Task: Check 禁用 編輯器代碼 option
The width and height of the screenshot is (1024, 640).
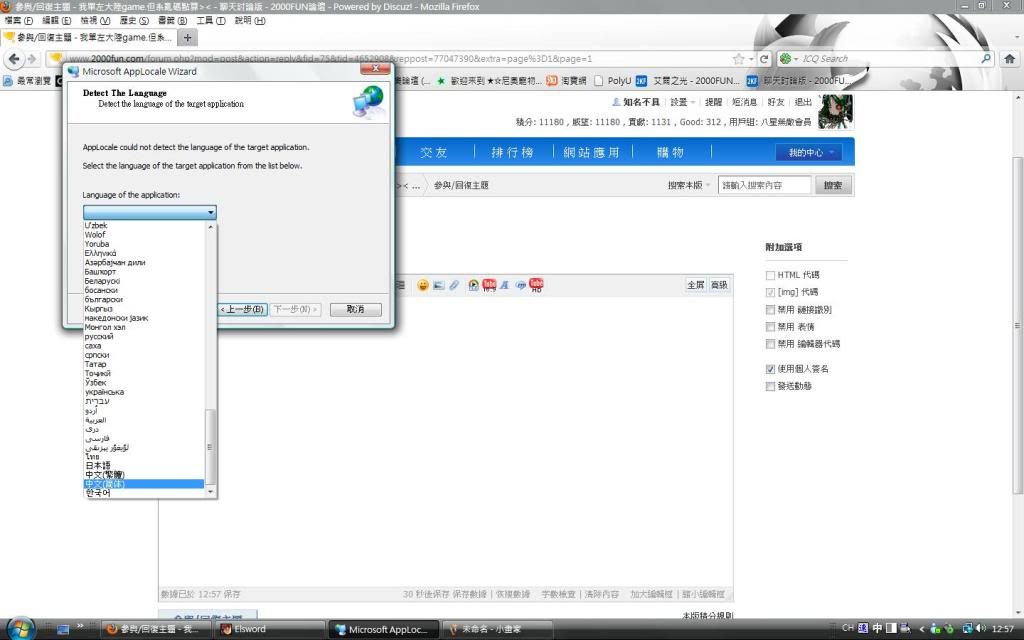Action: pyautogui.click(x=770, y=344)
